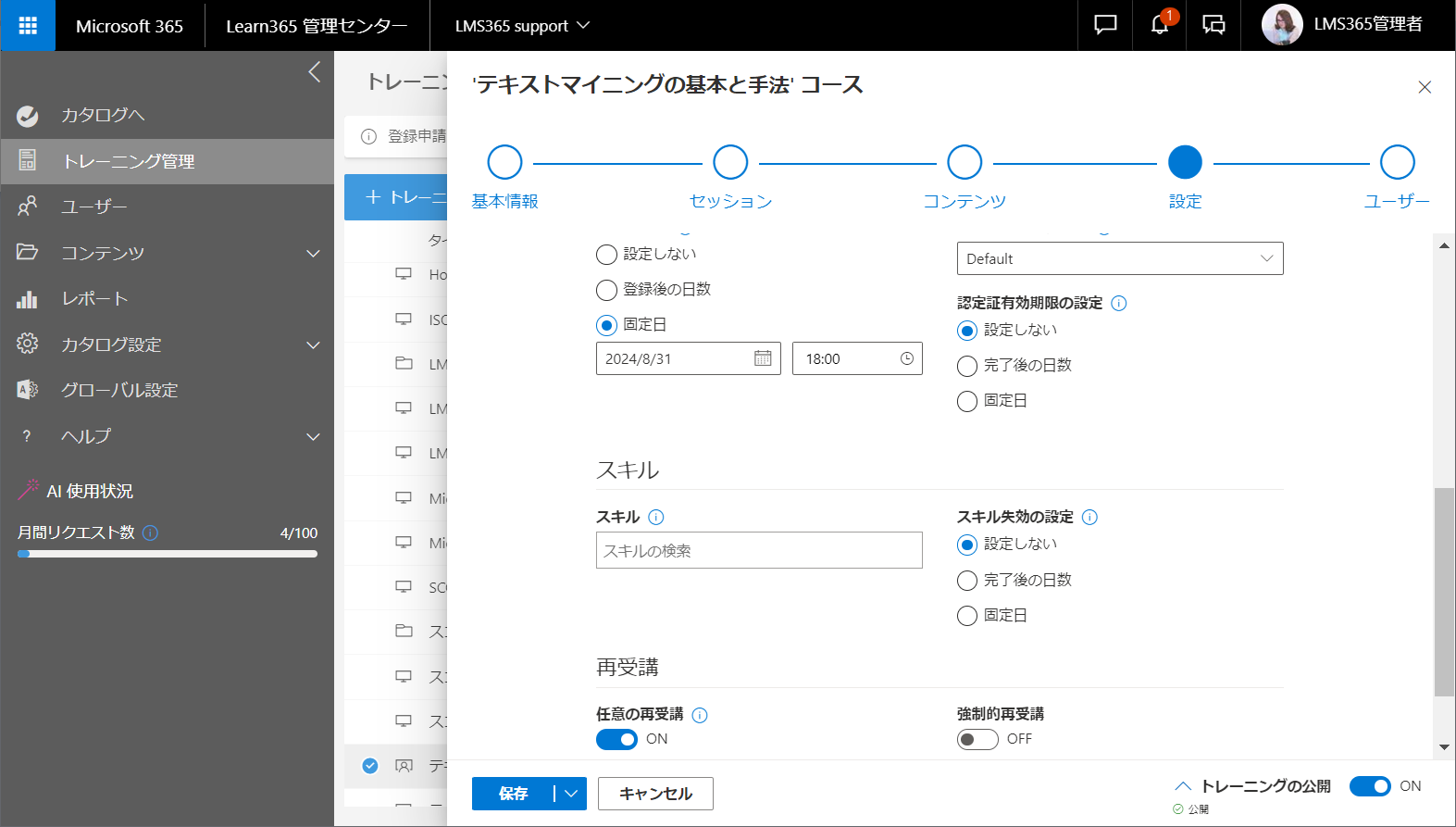Expand the ヘルプ sidebar chevron

(314, 436)
